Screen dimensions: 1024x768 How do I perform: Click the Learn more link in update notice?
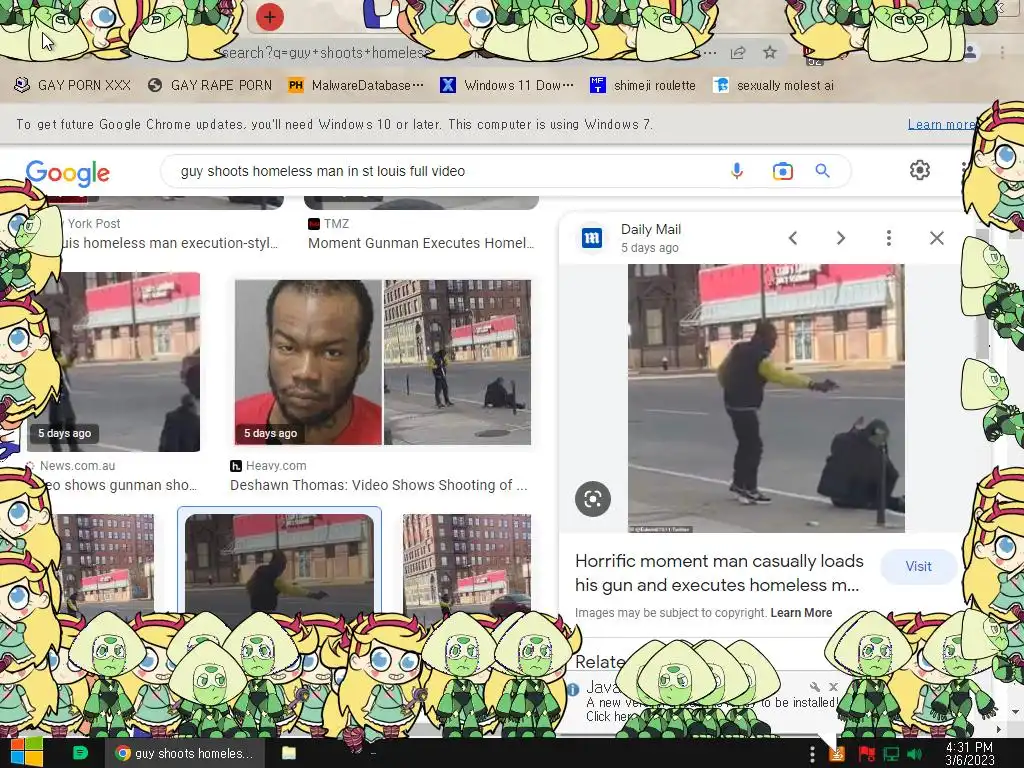(940, 124)
